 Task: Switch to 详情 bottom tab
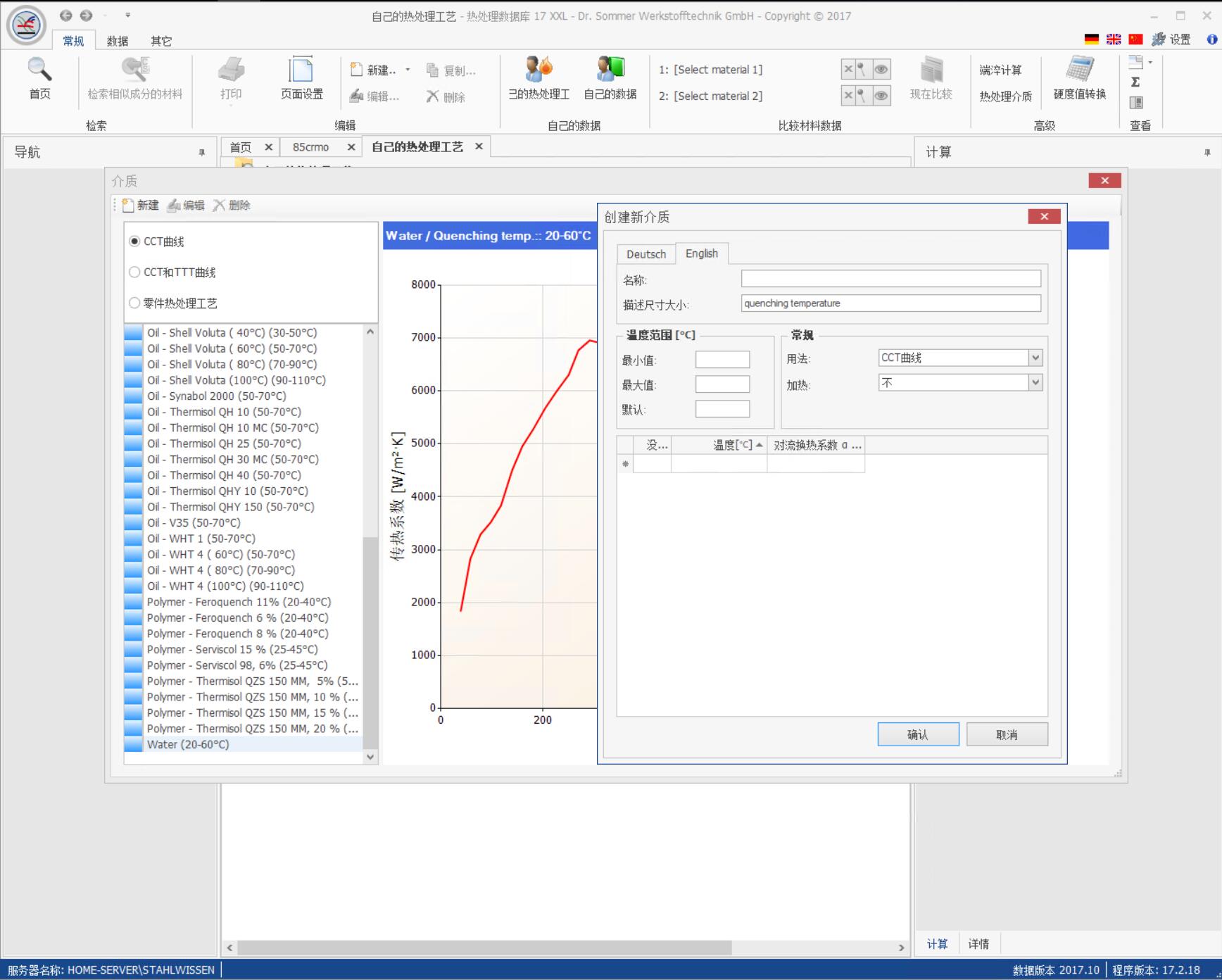(978, 943)
